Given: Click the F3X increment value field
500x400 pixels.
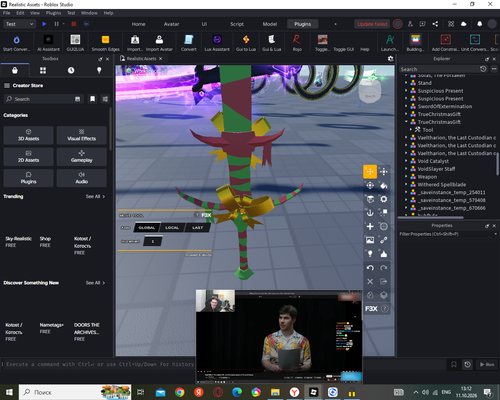Looking at the screenshot, I should click(x=152, y=241).
